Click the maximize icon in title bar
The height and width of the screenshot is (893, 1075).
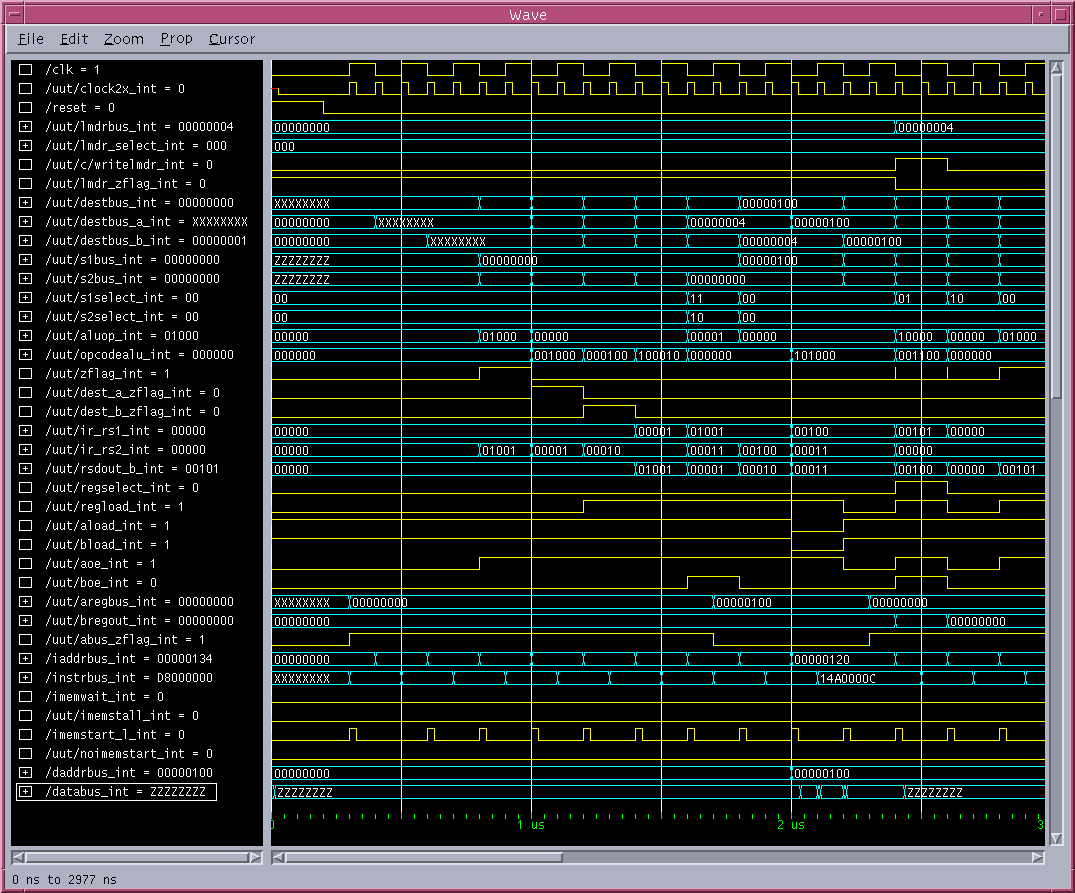(1060, 14)
